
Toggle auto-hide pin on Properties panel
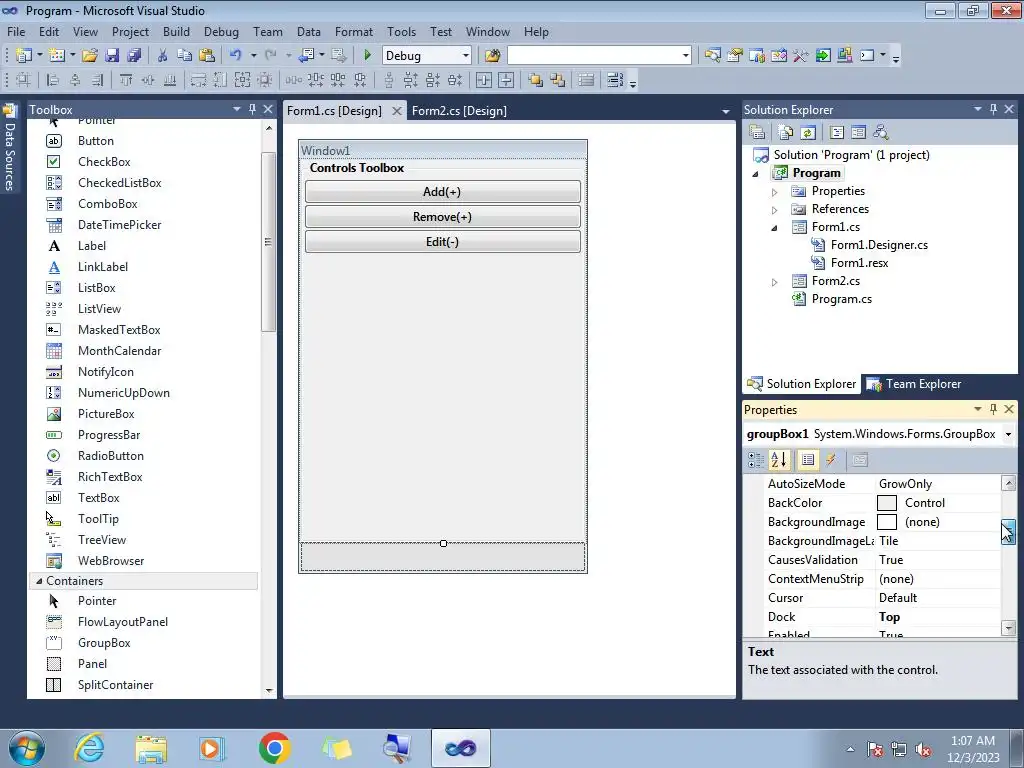[x=993, y=409]
